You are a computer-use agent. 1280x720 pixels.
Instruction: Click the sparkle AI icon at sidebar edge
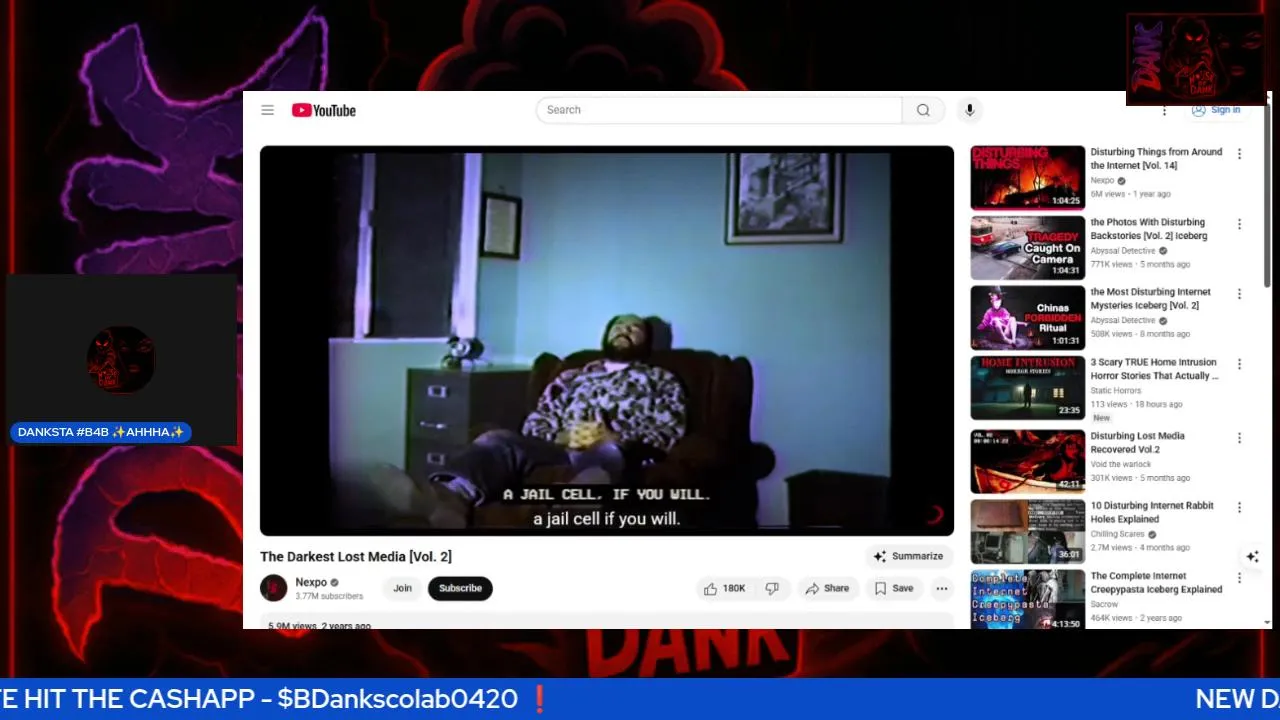tap(1252, 556)
